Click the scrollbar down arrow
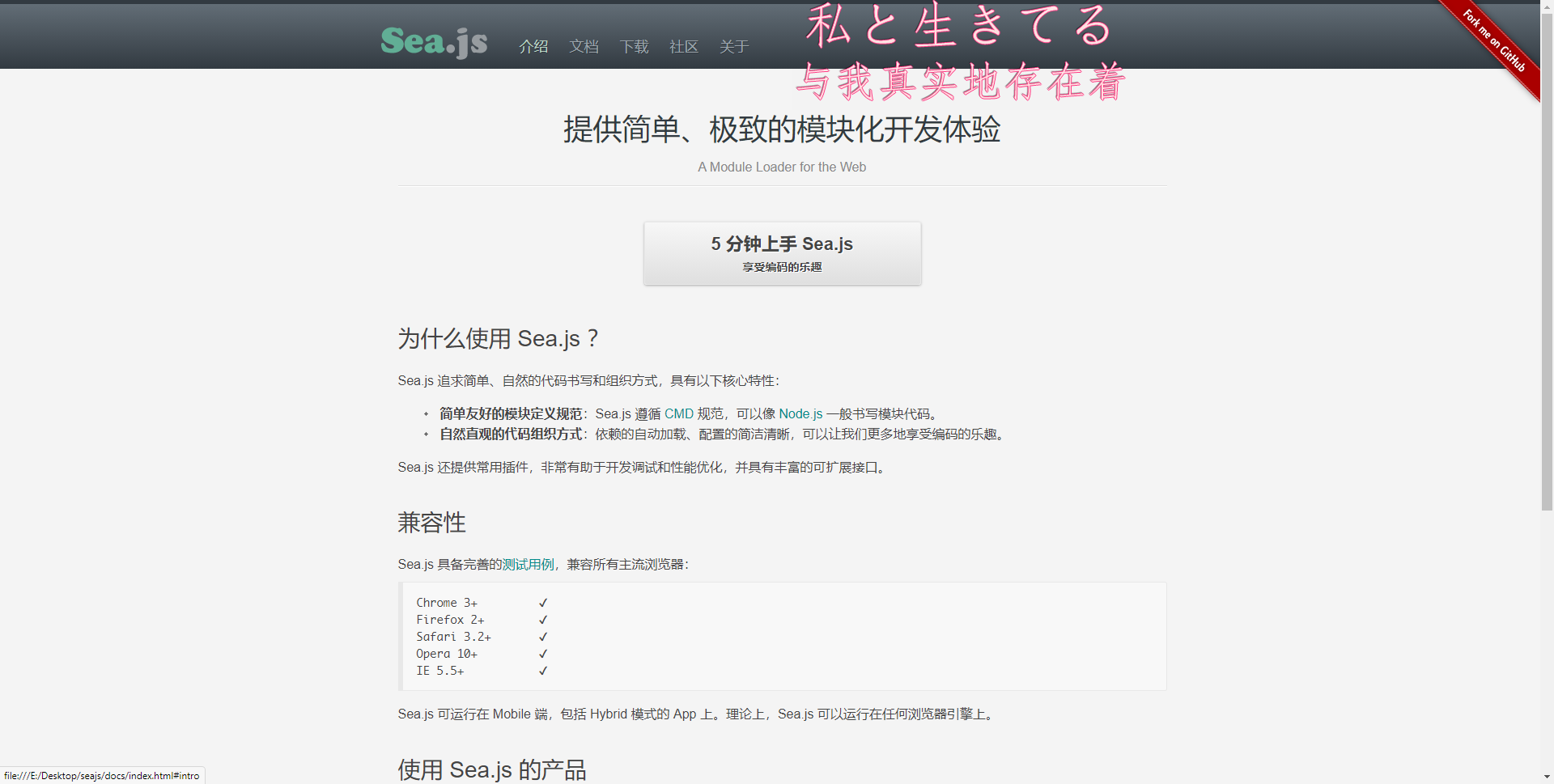 coord(1547,777)
